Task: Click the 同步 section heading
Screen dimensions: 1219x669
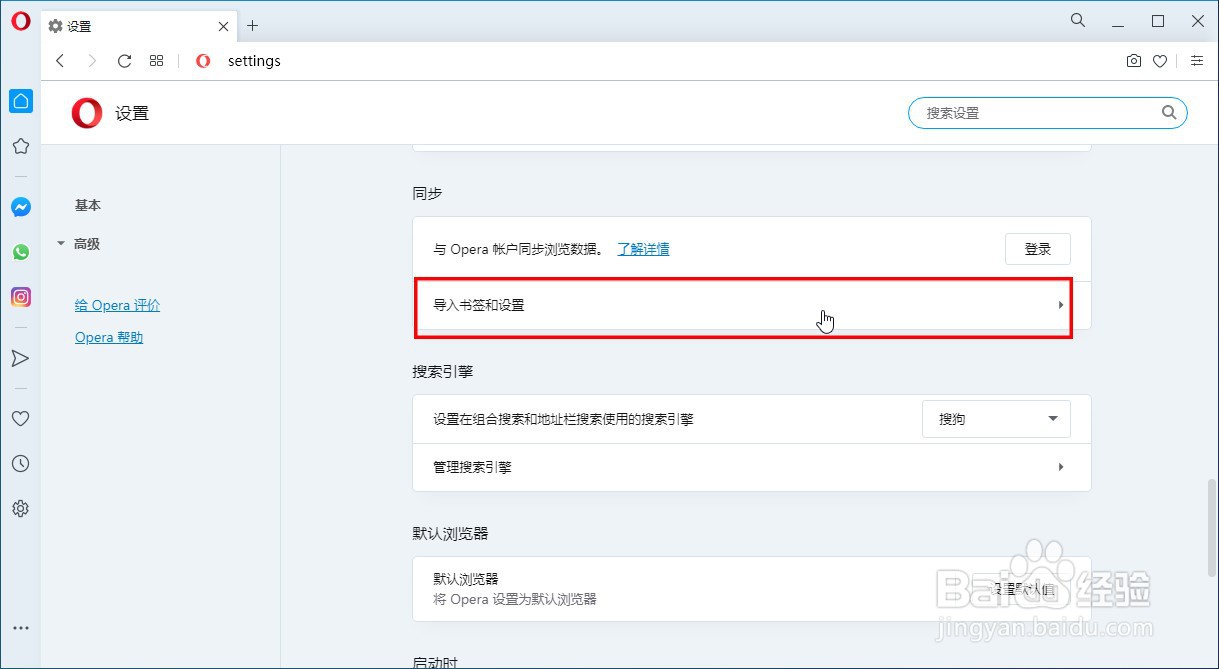Action: [427, 193]
